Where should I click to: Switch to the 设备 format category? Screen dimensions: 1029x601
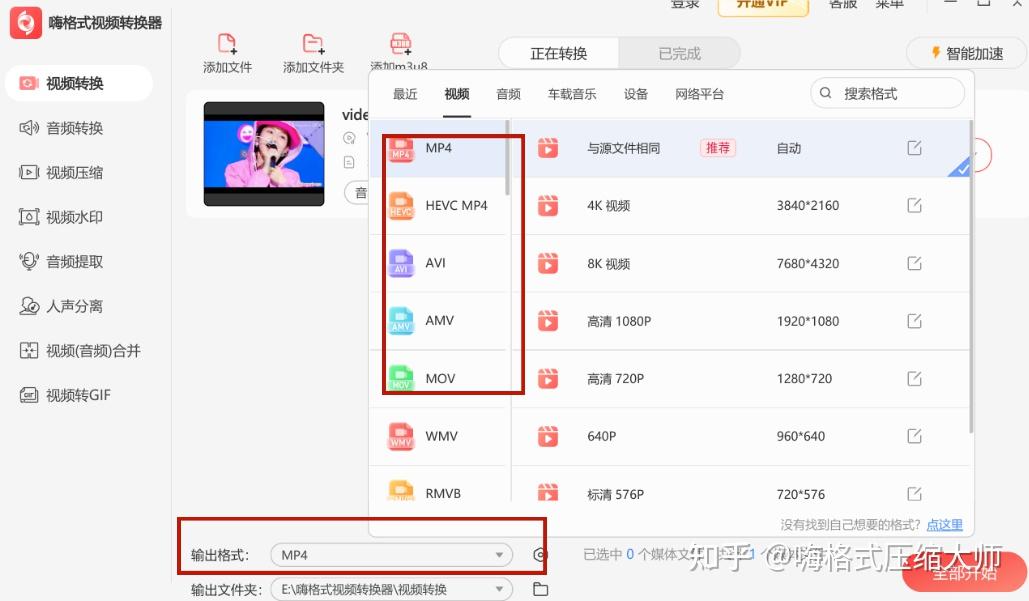coord(636,94)
